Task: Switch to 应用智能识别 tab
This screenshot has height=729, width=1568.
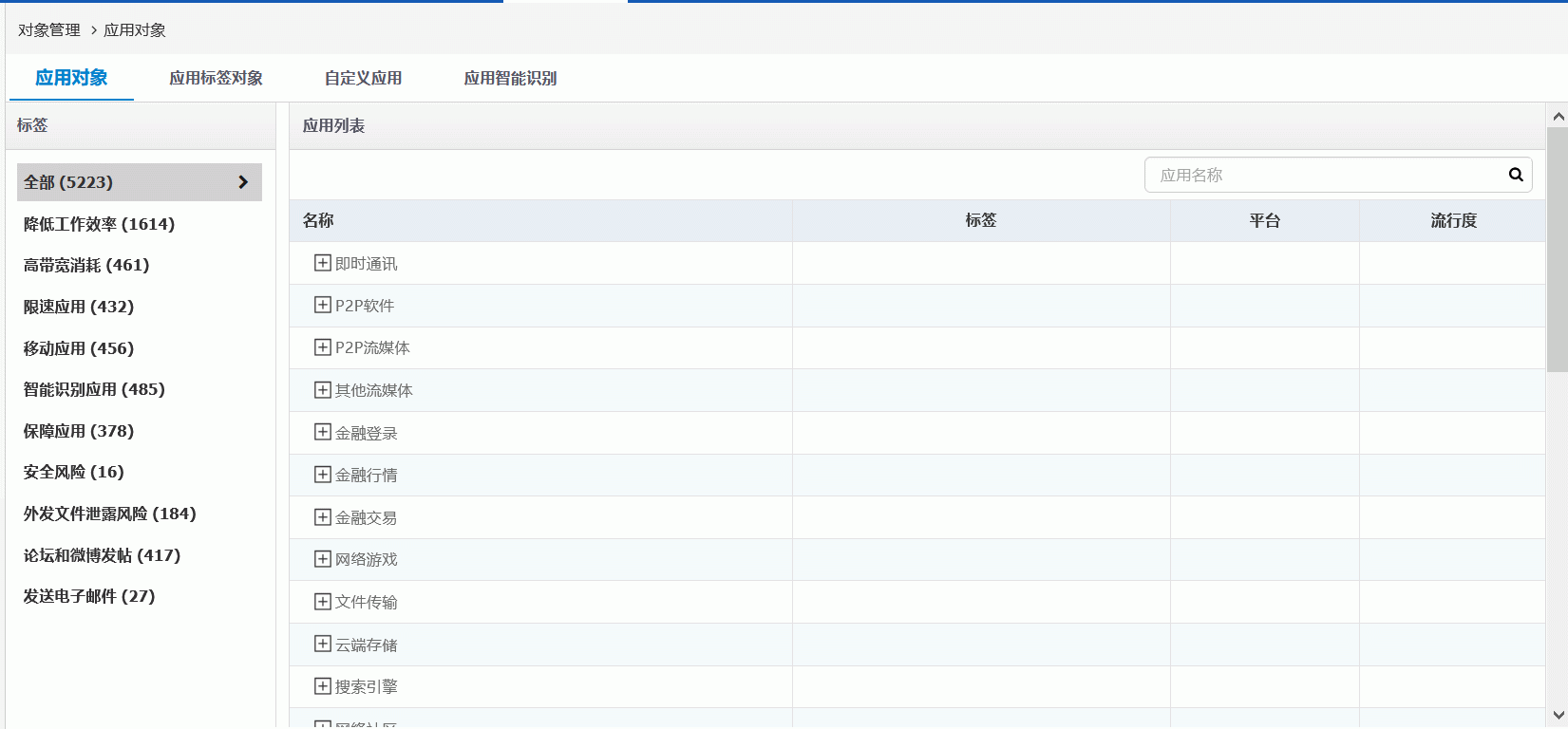Action: (510, 78)
